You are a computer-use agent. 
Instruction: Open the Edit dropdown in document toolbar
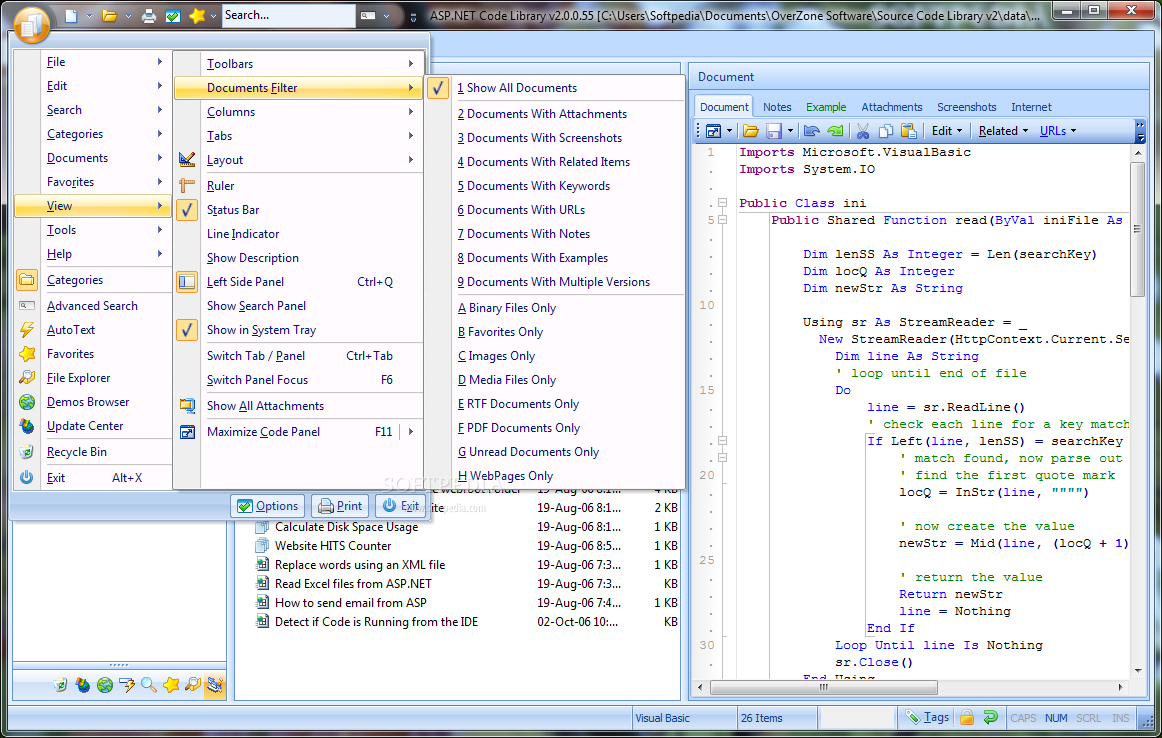[x=946, y=131]
